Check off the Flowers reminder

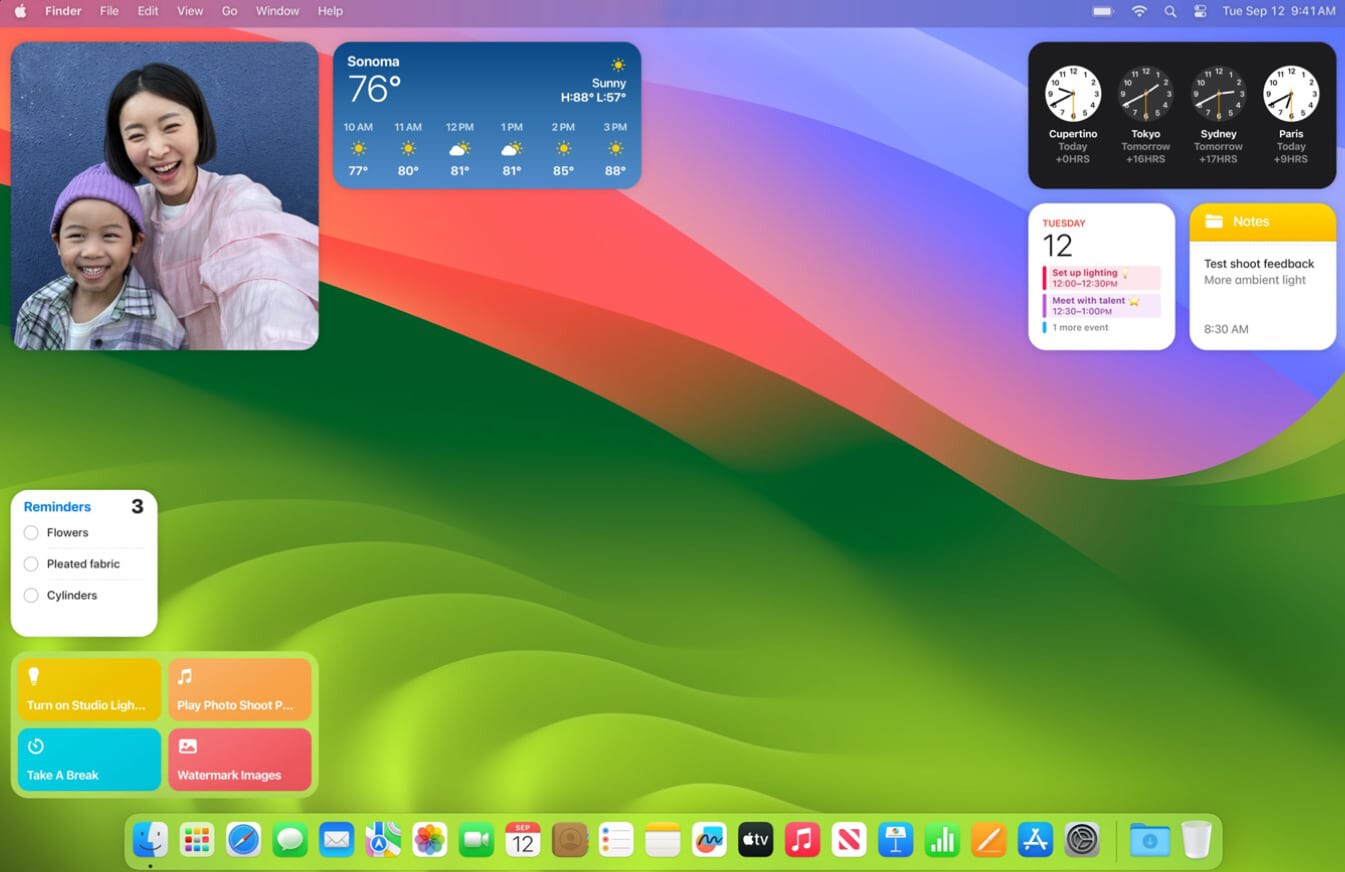(30, 532)
